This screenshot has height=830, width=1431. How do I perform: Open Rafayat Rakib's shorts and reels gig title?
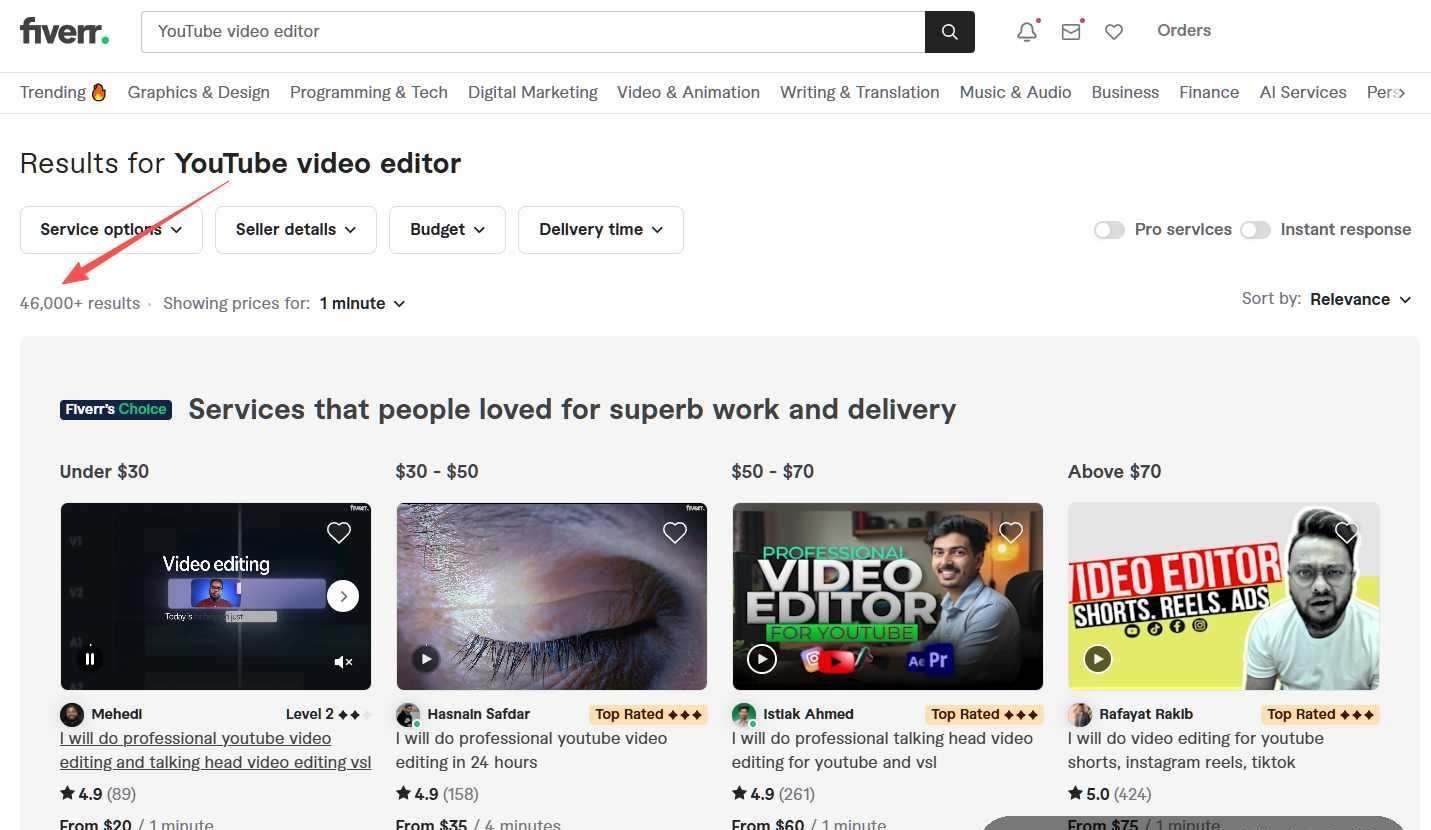(x=1196, y=750)
